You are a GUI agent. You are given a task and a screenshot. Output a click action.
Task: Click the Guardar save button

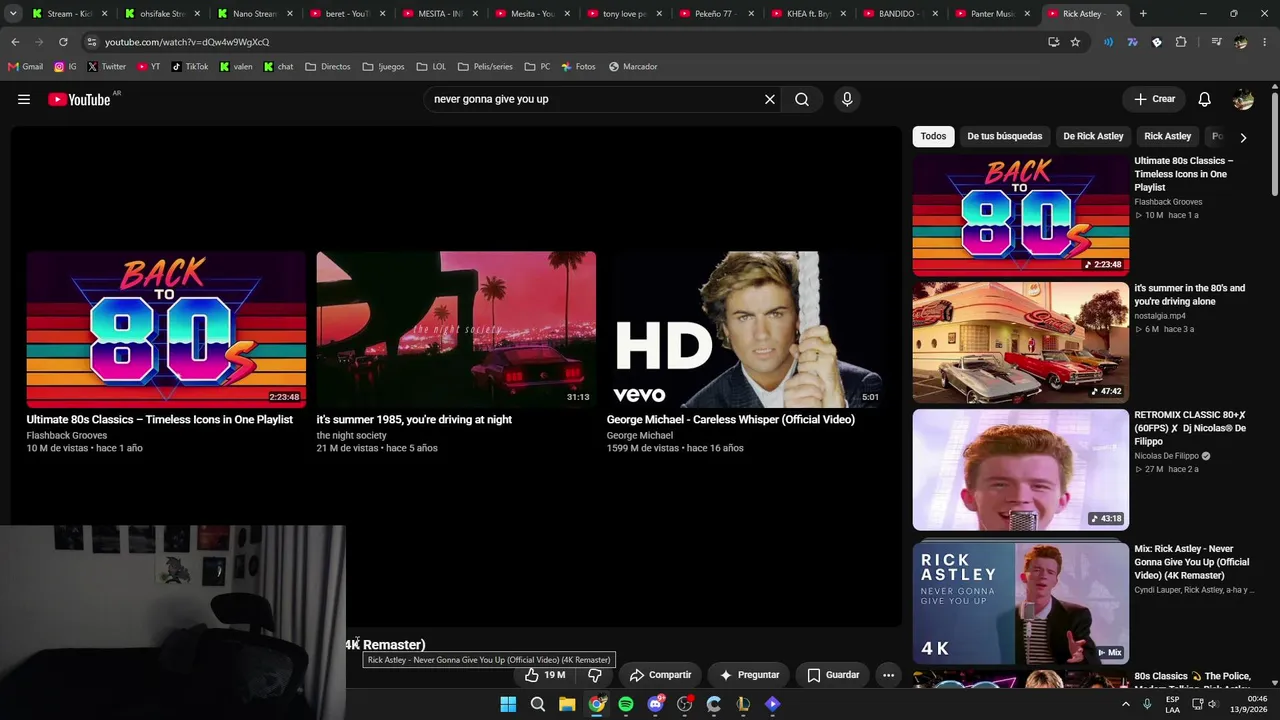click(x=833, y=675)
